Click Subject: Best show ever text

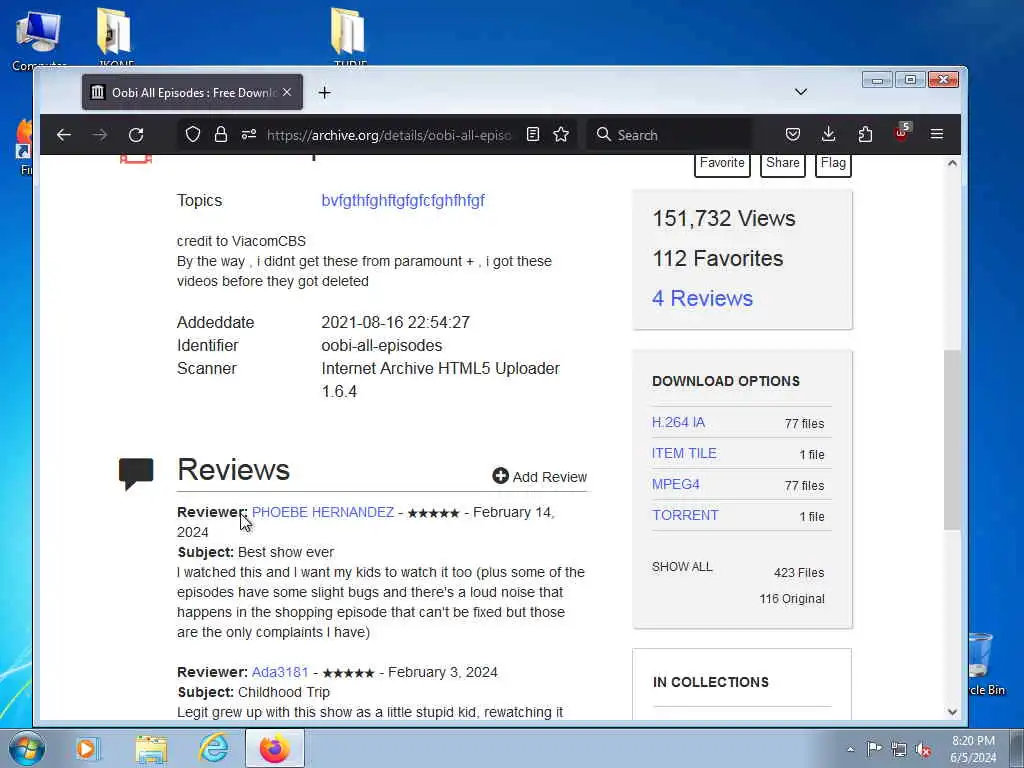(x=255, y=552)
